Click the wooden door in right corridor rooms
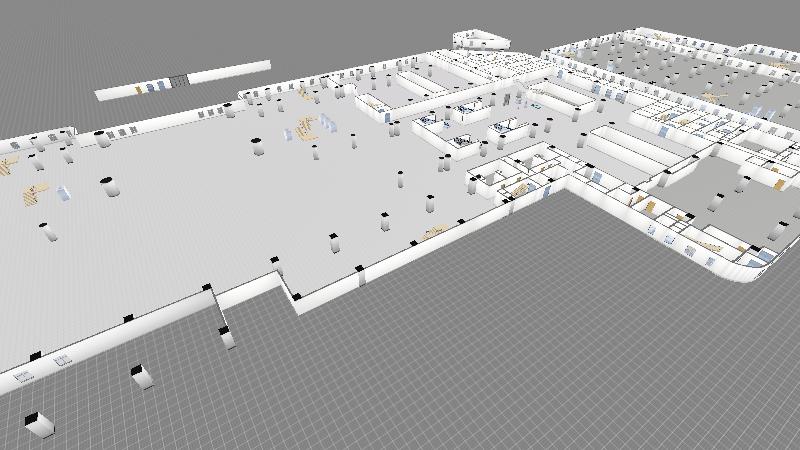The height and width of the screenshot is (450, 800). point(648,205)
